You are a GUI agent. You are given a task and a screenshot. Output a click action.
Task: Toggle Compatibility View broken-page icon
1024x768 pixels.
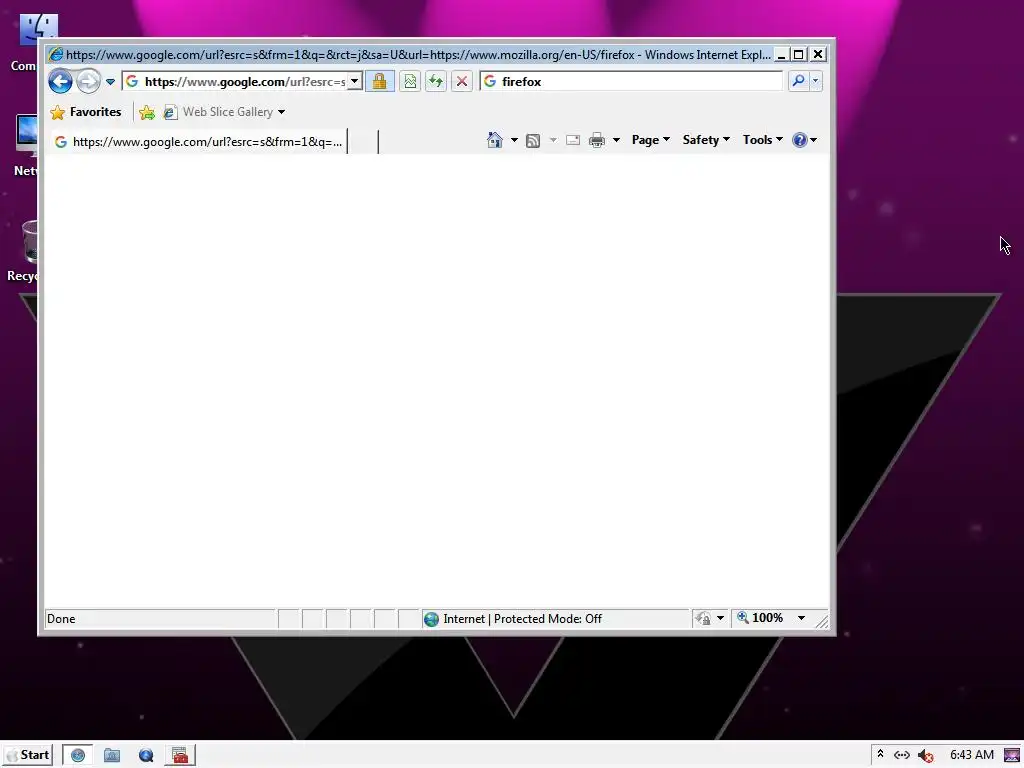[x=410, y=82]
